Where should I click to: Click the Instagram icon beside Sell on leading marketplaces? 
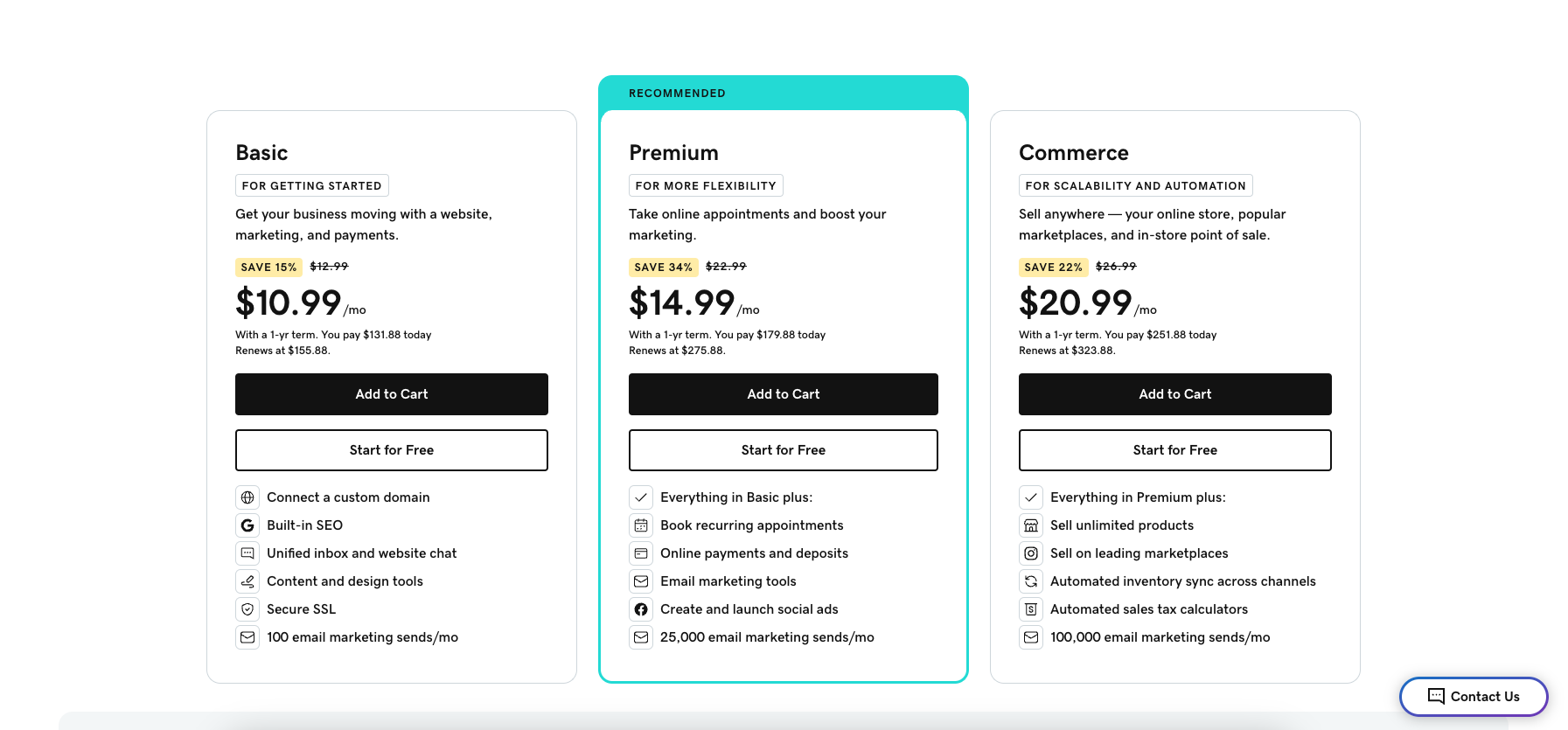click(1031, 553)
